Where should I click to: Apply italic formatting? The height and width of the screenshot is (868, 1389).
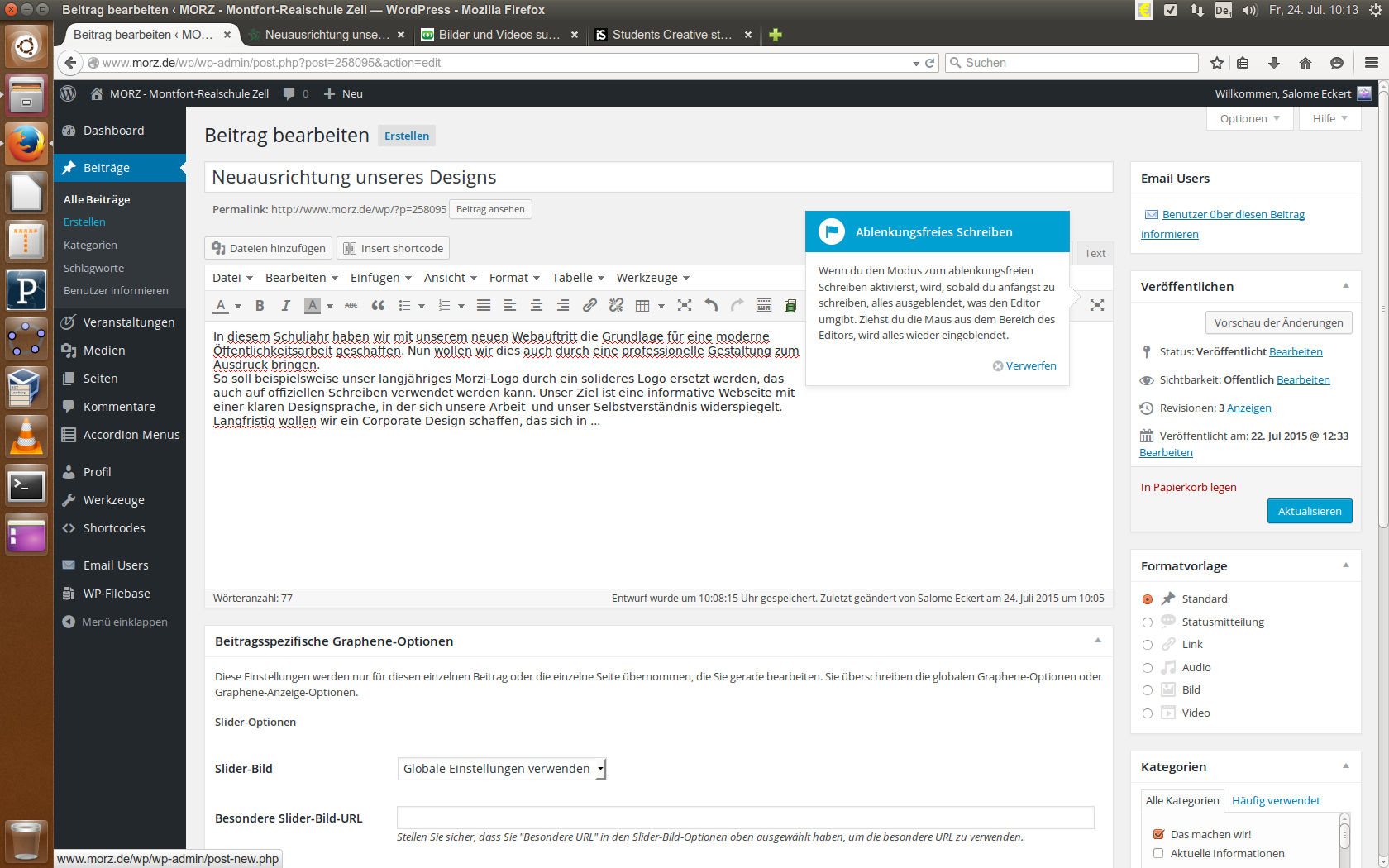click(286, 306)
